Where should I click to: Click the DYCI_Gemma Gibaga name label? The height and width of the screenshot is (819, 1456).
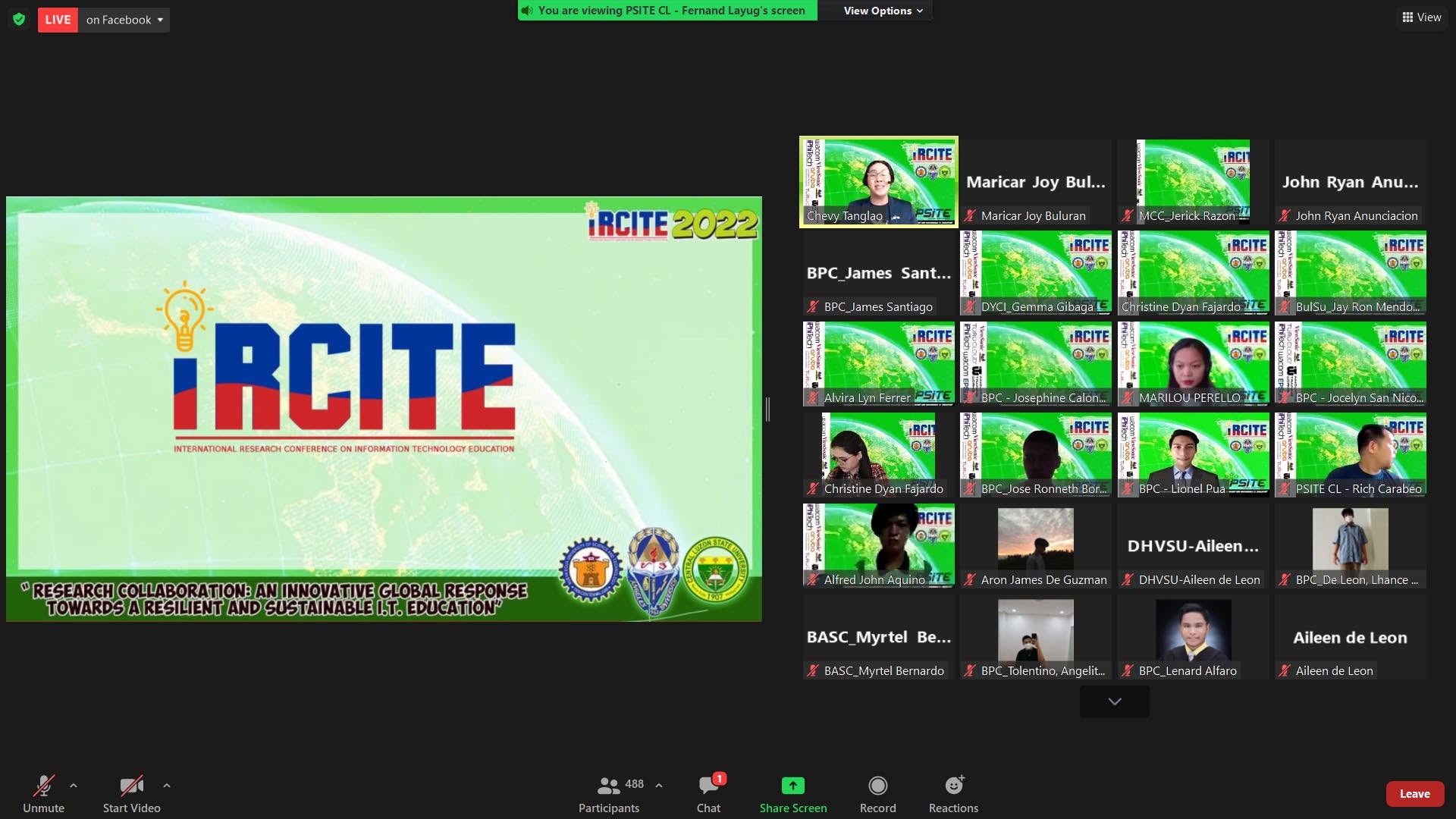1037,307
